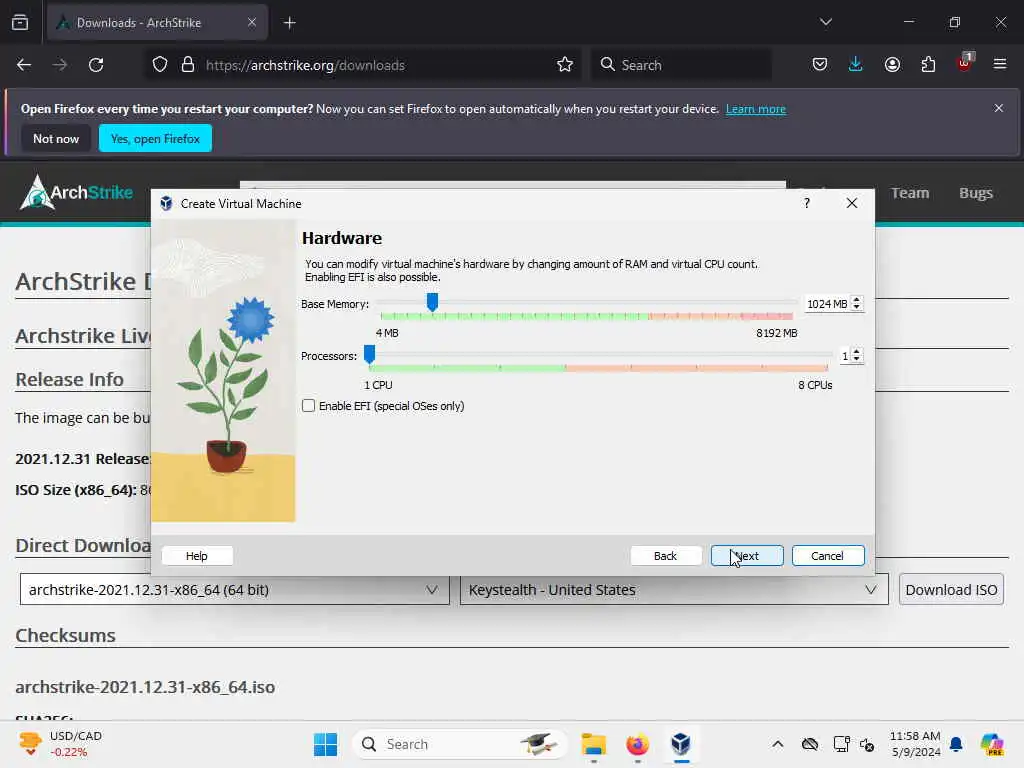1024x768 pixels.
Task: Increase processor count with up arrow
Action: [x=857, y=352]
